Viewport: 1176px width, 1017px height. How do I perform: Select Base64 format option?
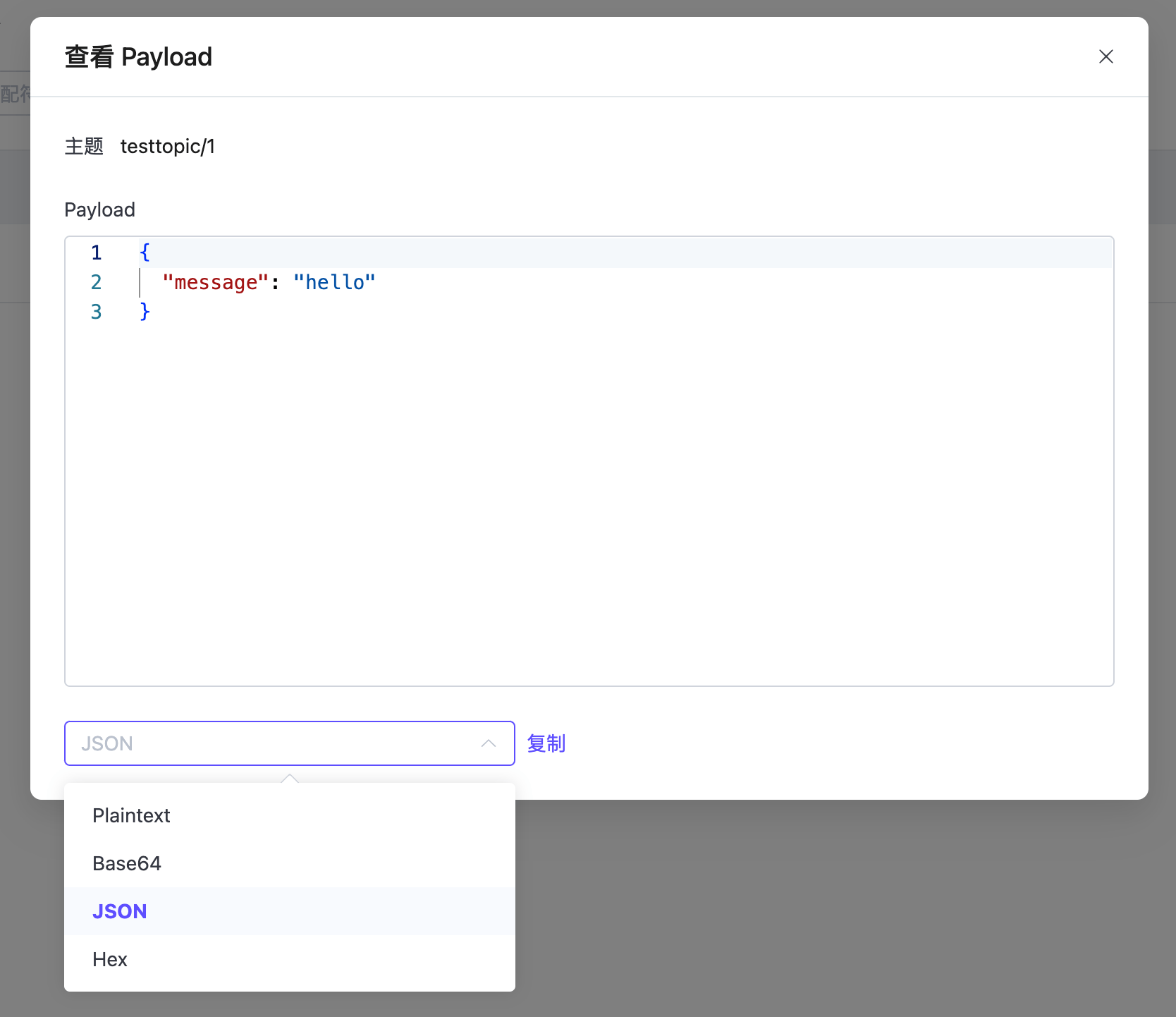point(127,863)
